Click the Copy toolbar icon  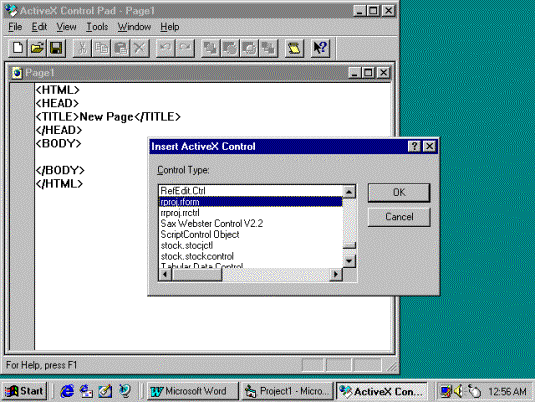(x=101, y=48)
